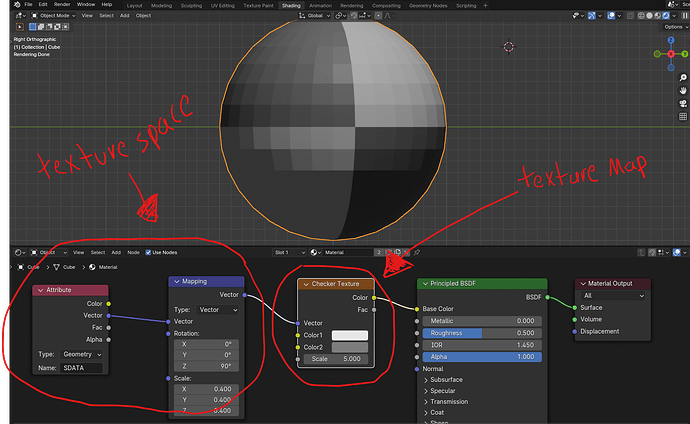The width and height of the screenshot is (690, 424).
Task: Select the tweak select tool icon
Action: [20, 27]
